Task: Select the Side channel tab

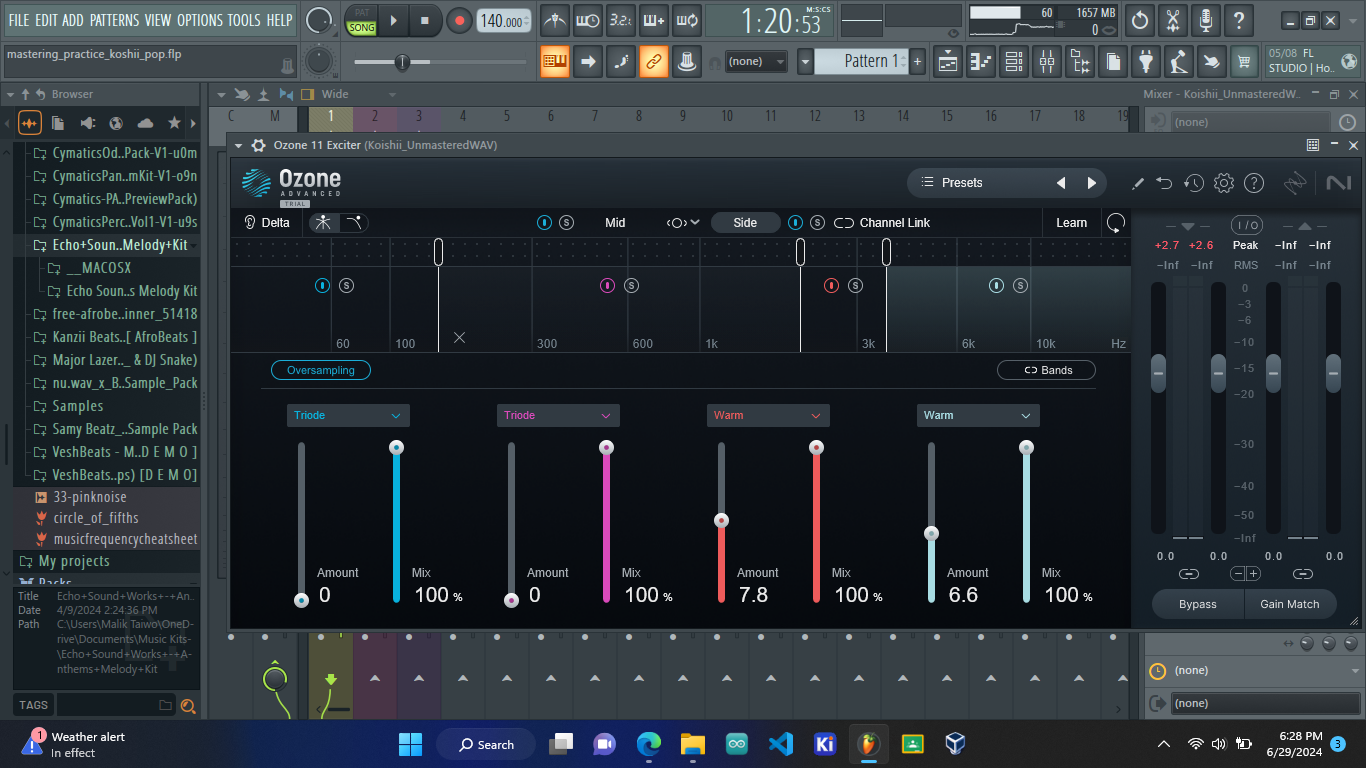Action: click(x=745, y=223)
